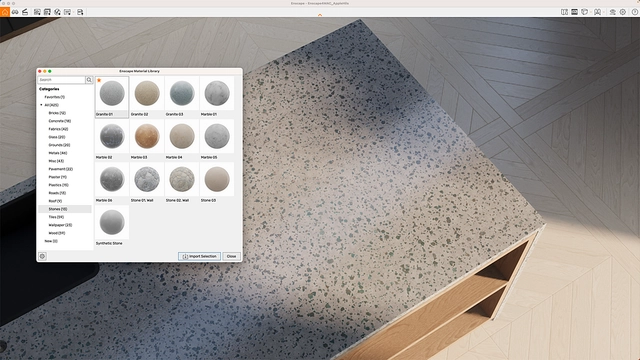Select the Marble 04 material thumbnail
This screenshot has height=360, width=640.
[x=182, y=136]
